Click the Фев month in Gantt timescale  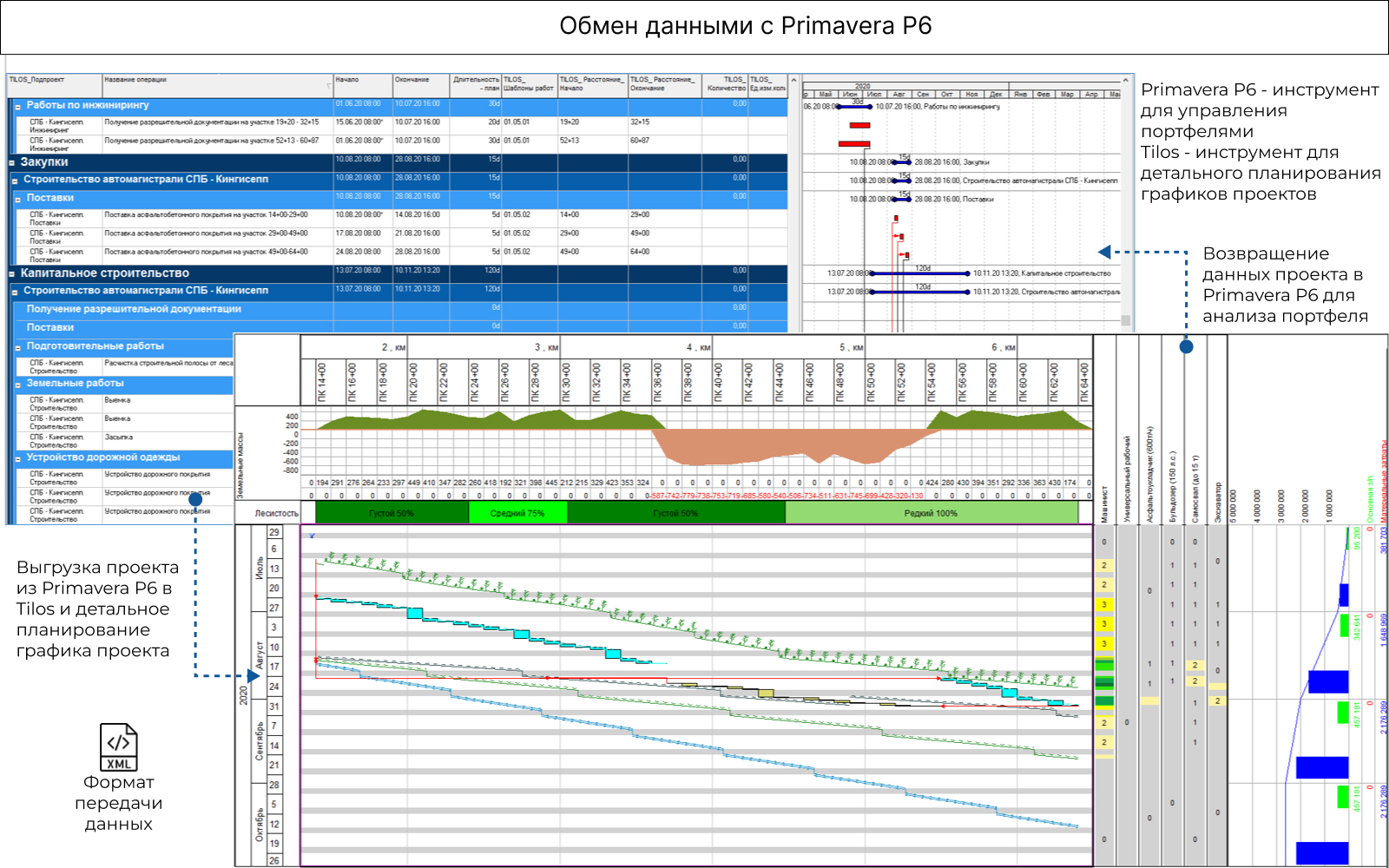1043,94
